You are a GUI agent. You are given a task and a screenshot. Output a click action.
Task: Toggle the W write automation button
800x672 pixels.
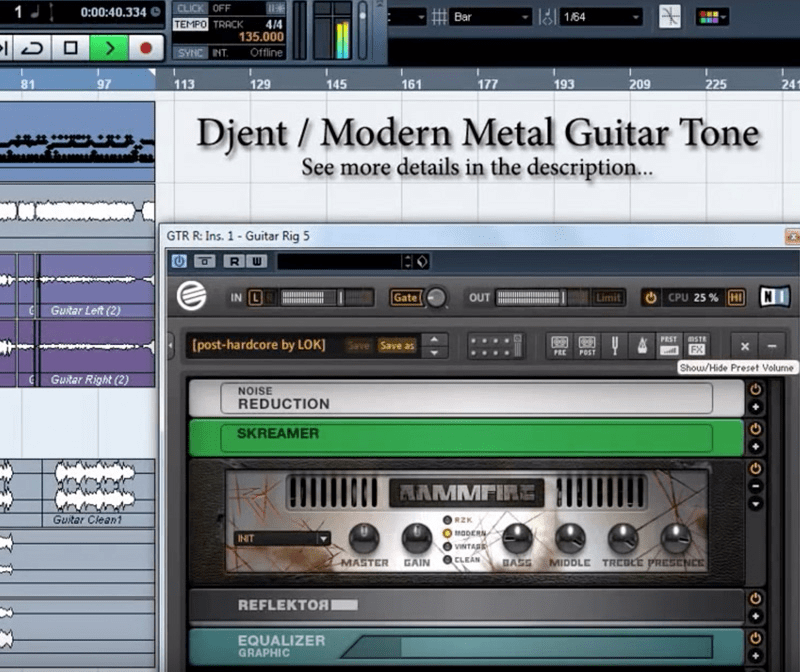(257, 261)
